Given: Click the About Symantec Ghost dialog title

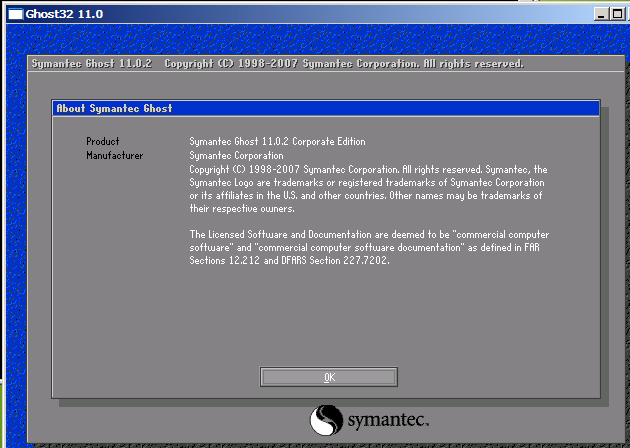Looking at the screenshot, I should click(114, 108).
